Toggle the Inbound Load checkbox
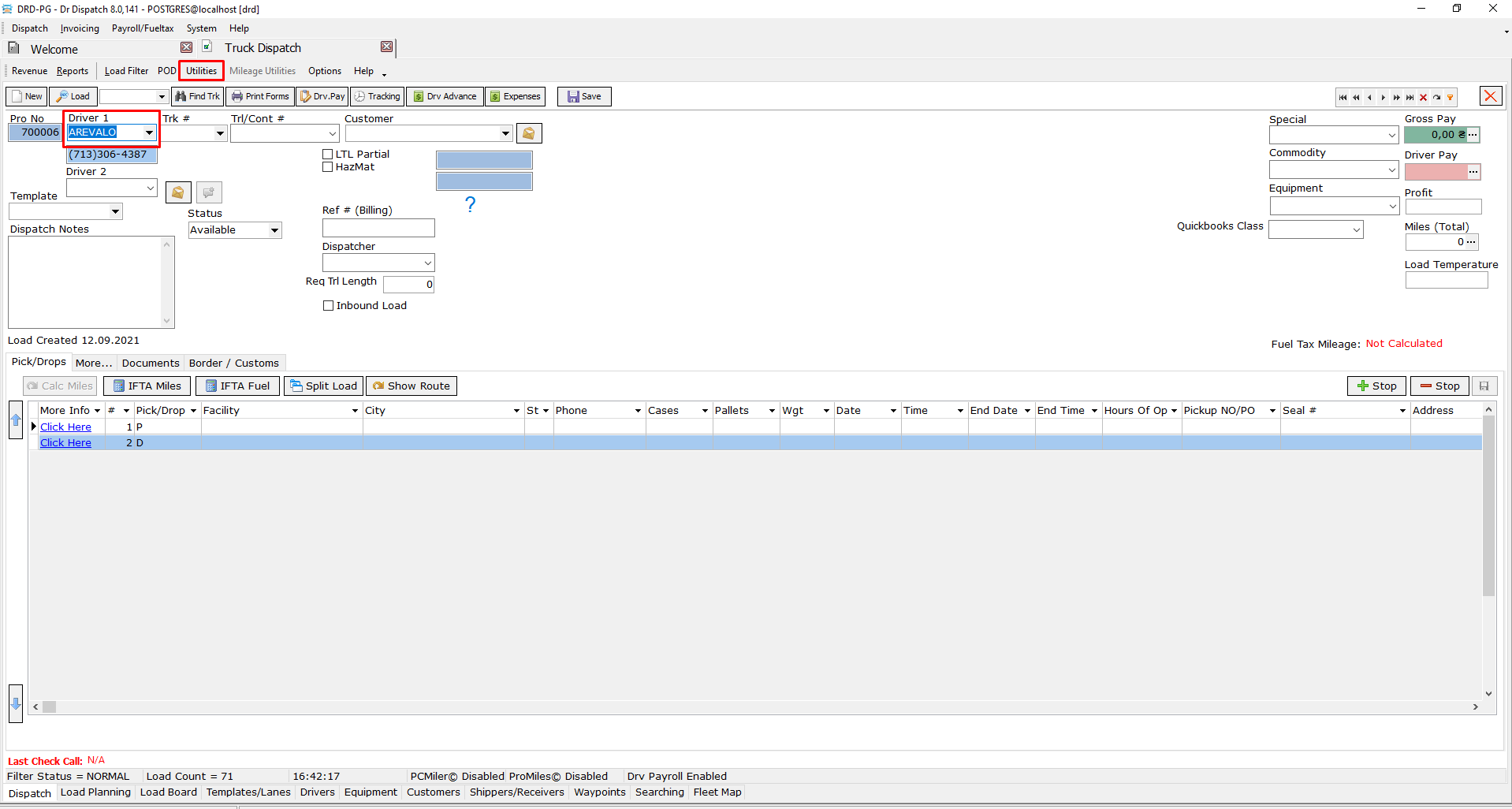 [329, 306]
